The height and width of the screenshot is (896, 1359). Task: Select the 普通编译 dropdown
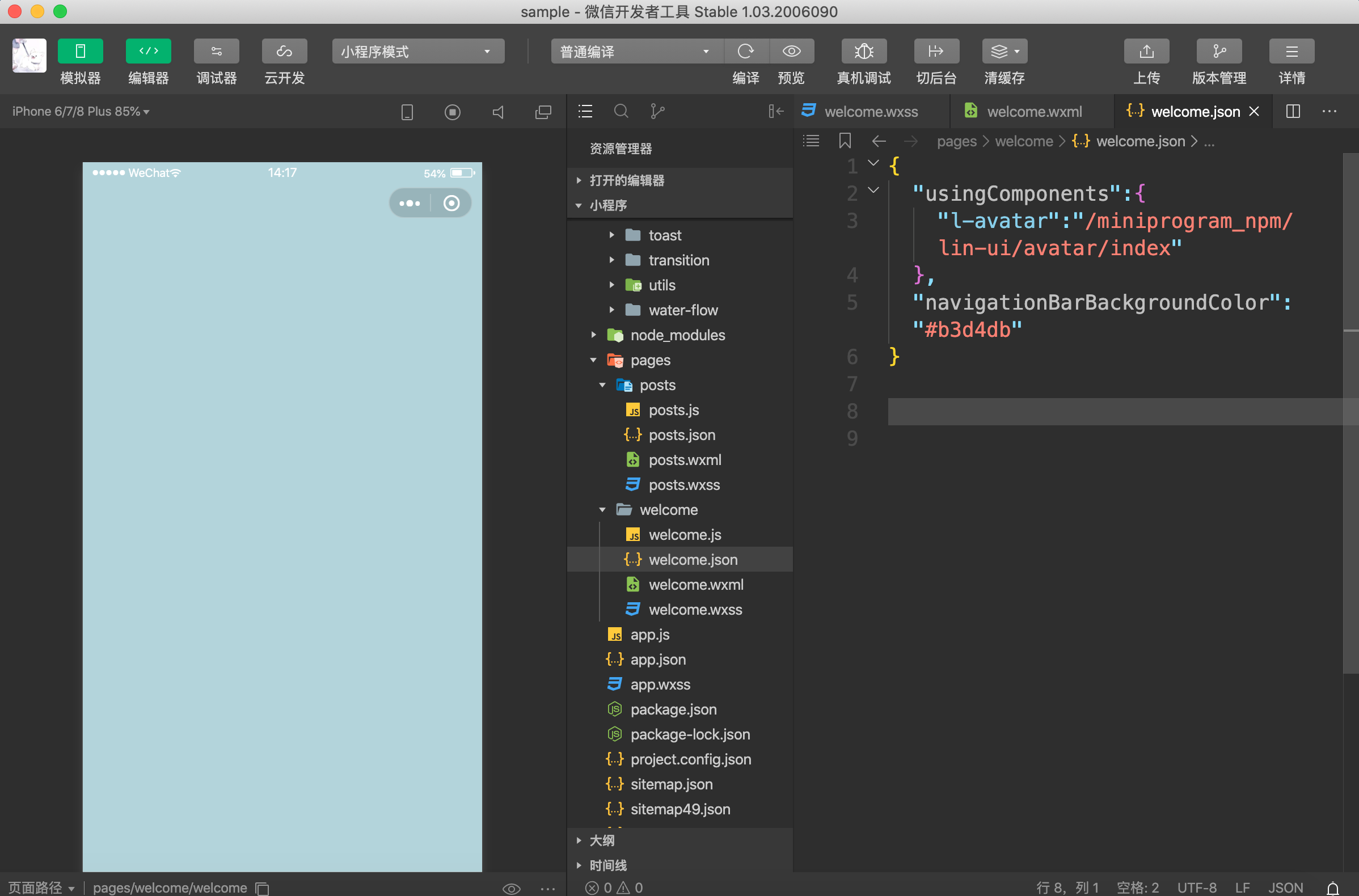coord(630,51)
